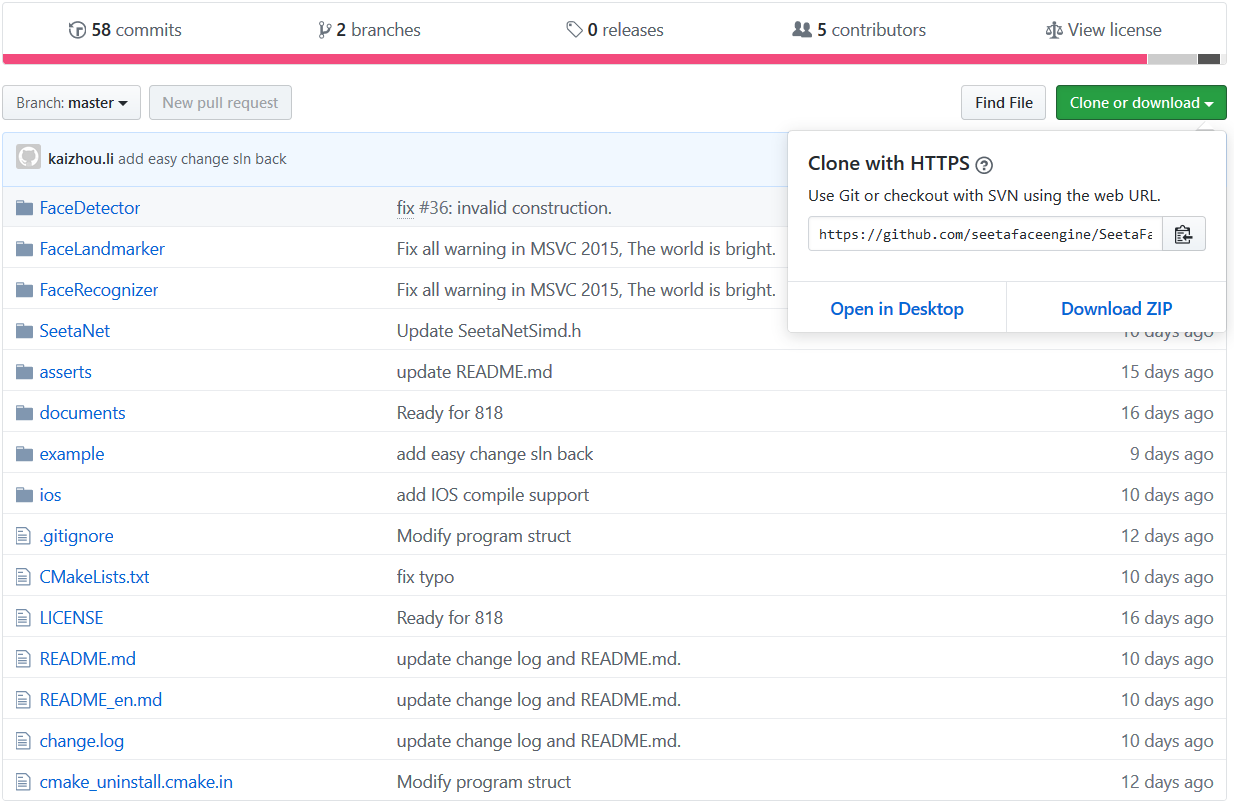This screenshot has width=1234, height=808.
Task: Click the README.md file icon
Action: 23,658
